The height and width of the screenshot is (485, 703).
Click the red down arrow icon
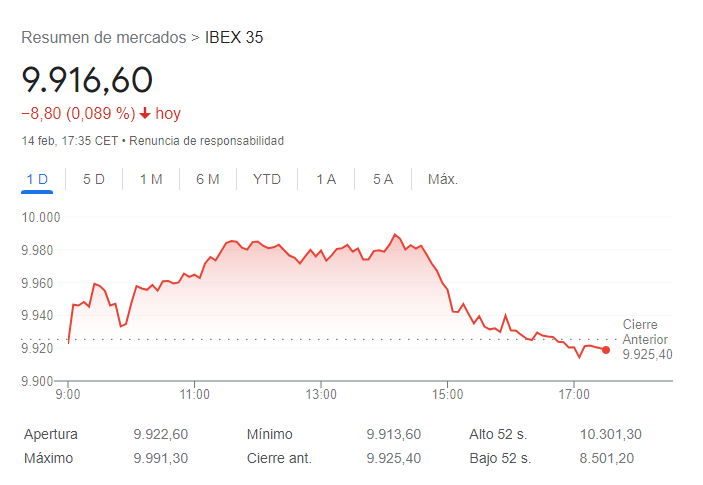[145, 113]
